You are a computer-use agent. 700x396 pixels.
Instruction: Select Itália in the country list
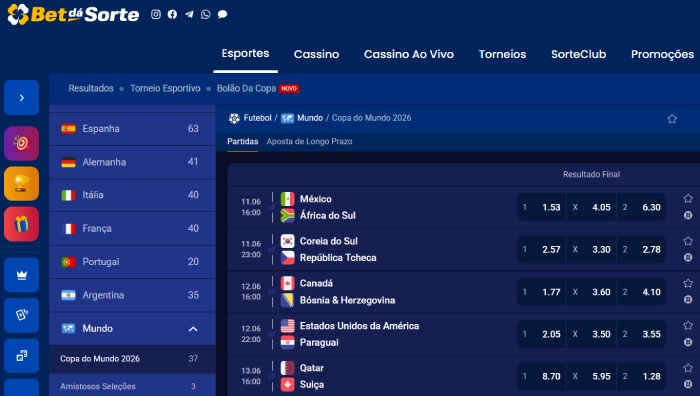pos(132,195)
